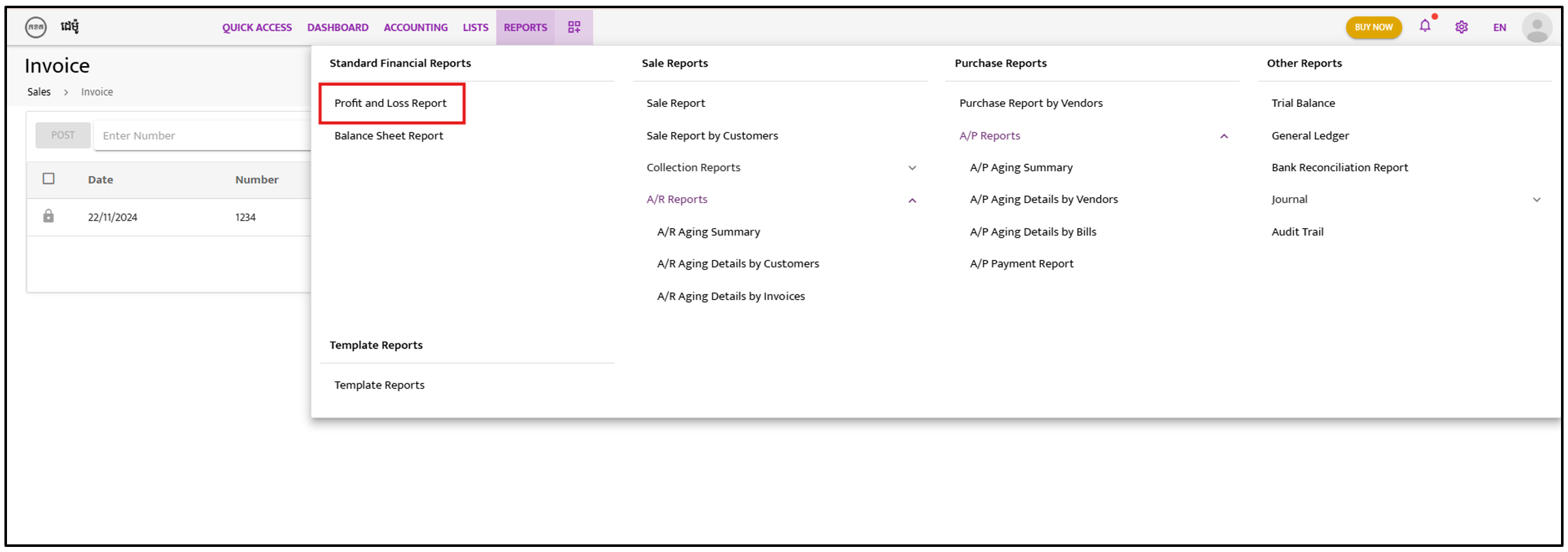Open A/P Payment Report
Screen dimensions: 1568x552
point(1021,264)
